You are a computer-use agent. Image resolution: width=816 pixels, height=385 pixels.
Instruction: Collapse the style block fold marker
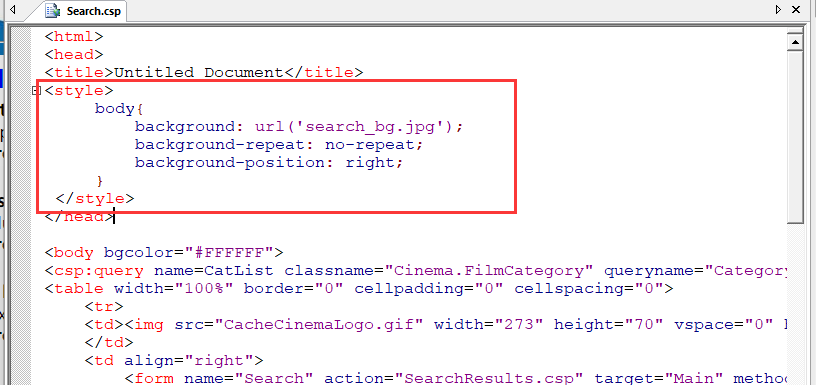(36, 91)
